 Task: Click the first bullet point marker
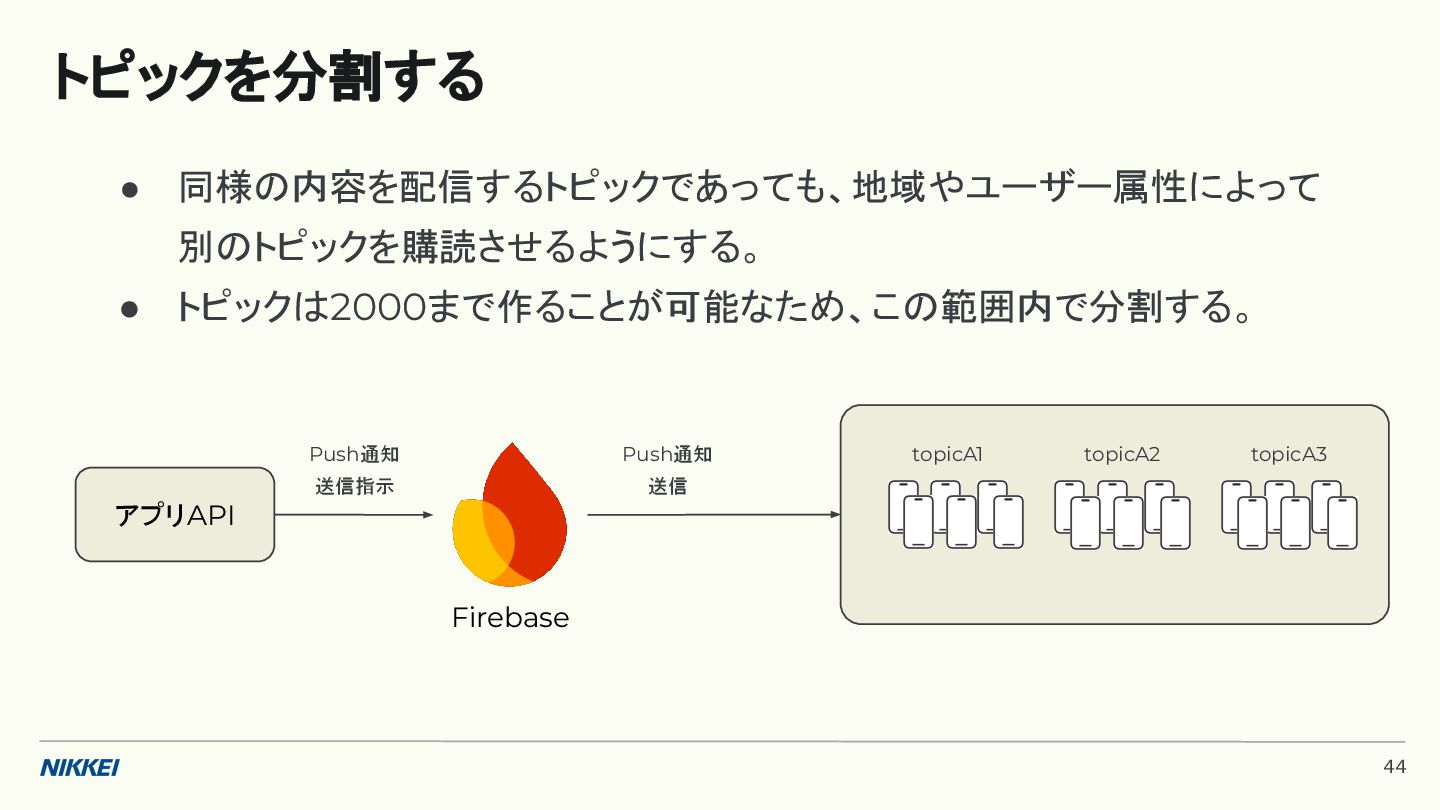(x=129, y=189)
